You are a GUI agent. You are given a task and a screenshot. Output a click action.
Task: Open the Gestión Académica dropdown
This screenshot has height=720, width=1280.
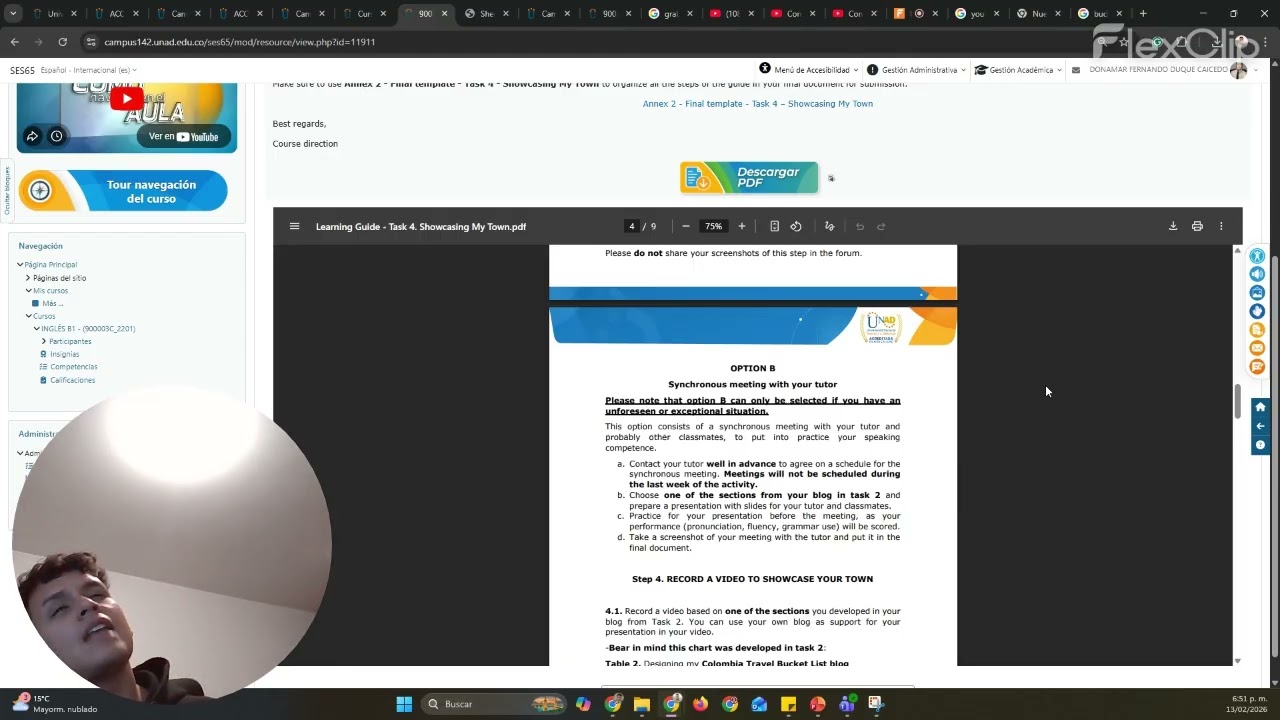(1018, 70)
